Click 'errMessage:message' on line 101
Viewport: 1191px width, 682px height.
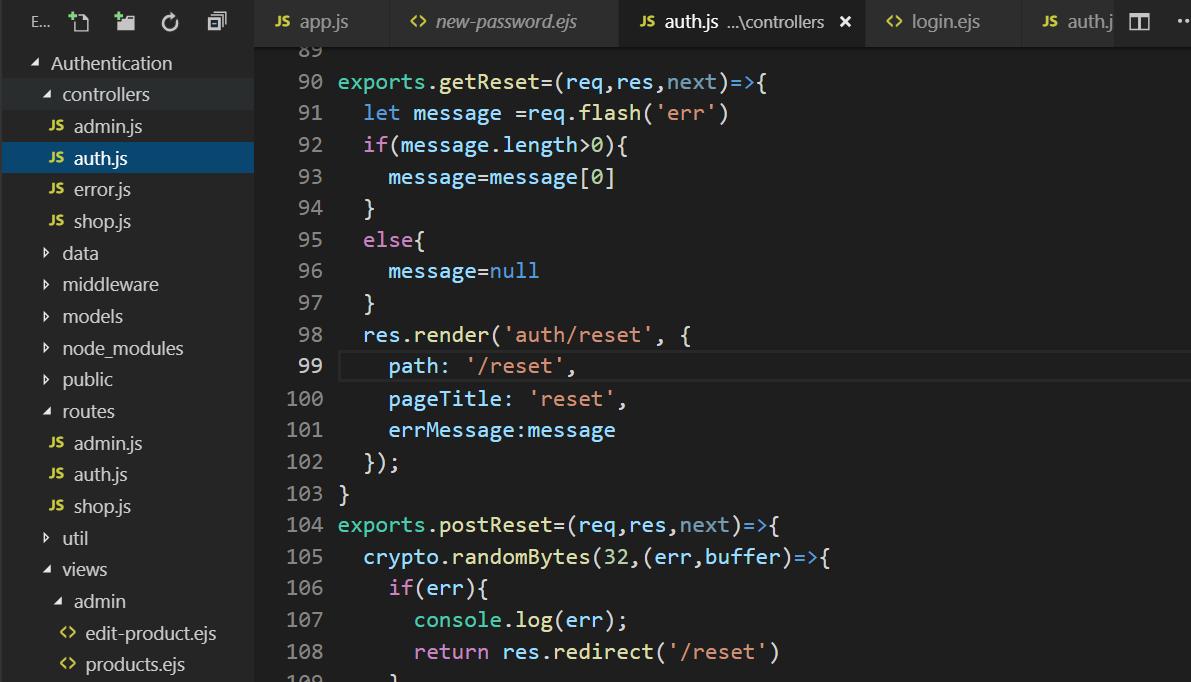click(501, 431)
